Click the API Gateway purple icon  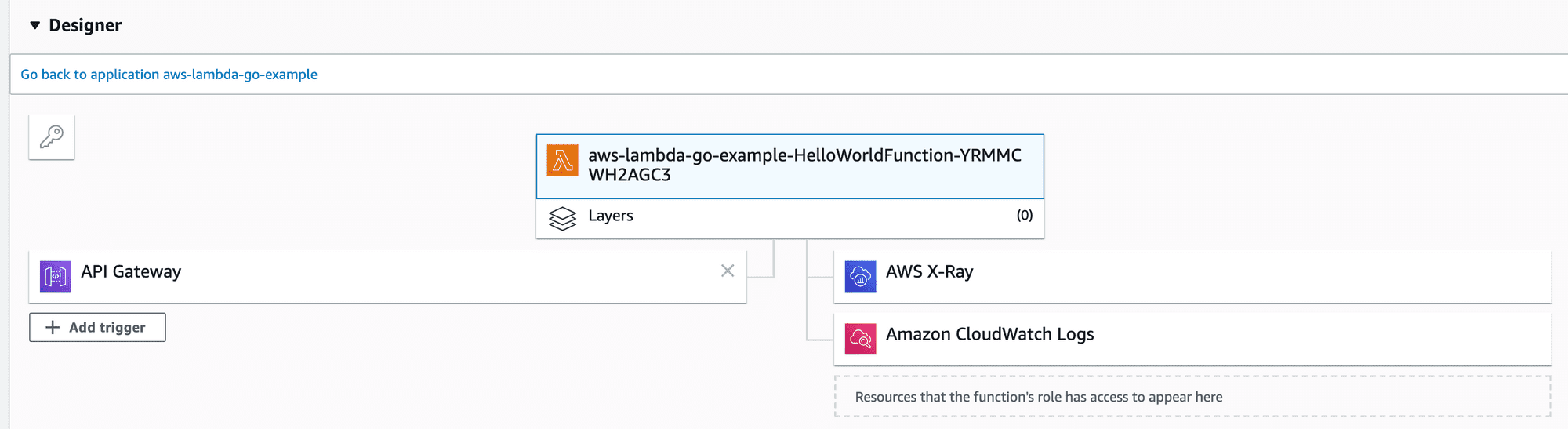56,276
